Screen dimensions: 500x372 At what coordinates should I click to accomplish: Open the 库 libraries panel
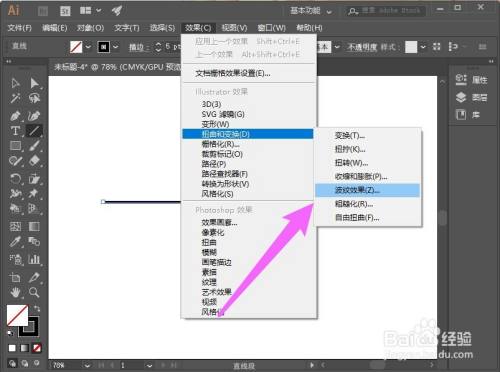click(x=468, y=115)
